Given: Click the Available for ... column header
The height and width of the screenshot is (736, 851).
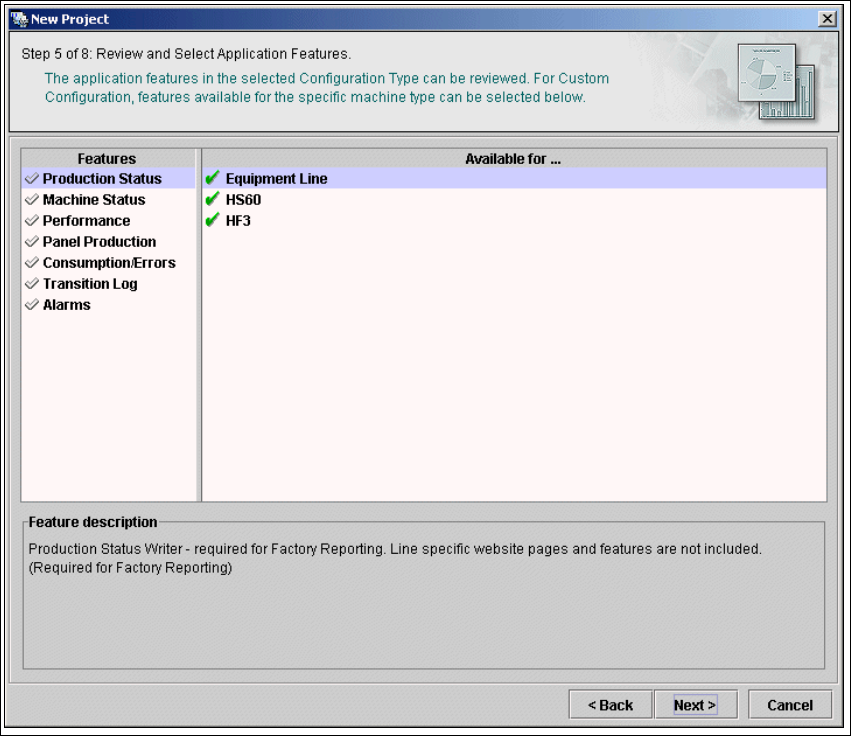Looking at the screenshot, I should (x=513, y=158).
